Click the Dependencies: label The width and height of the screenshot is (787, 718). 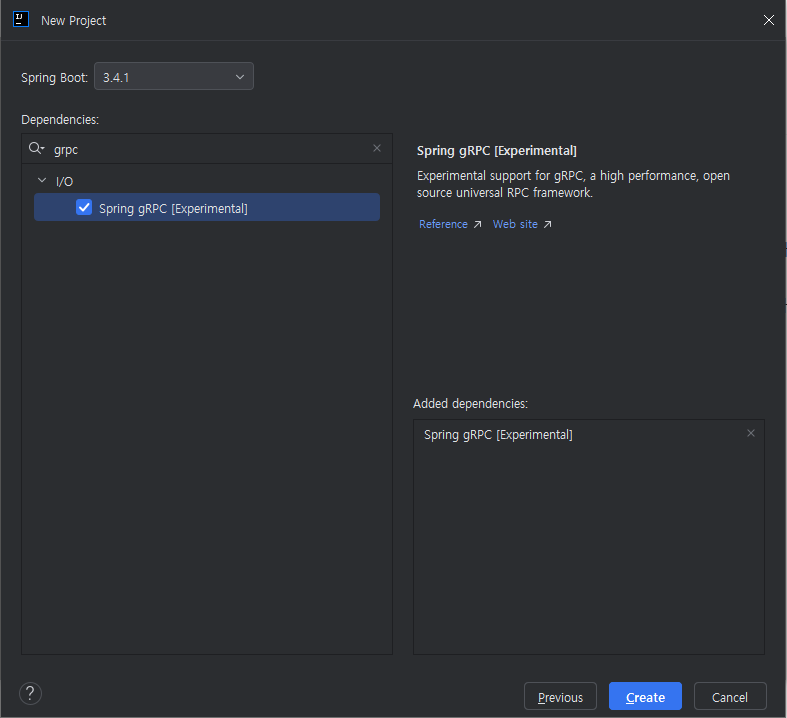coord(60,120)
